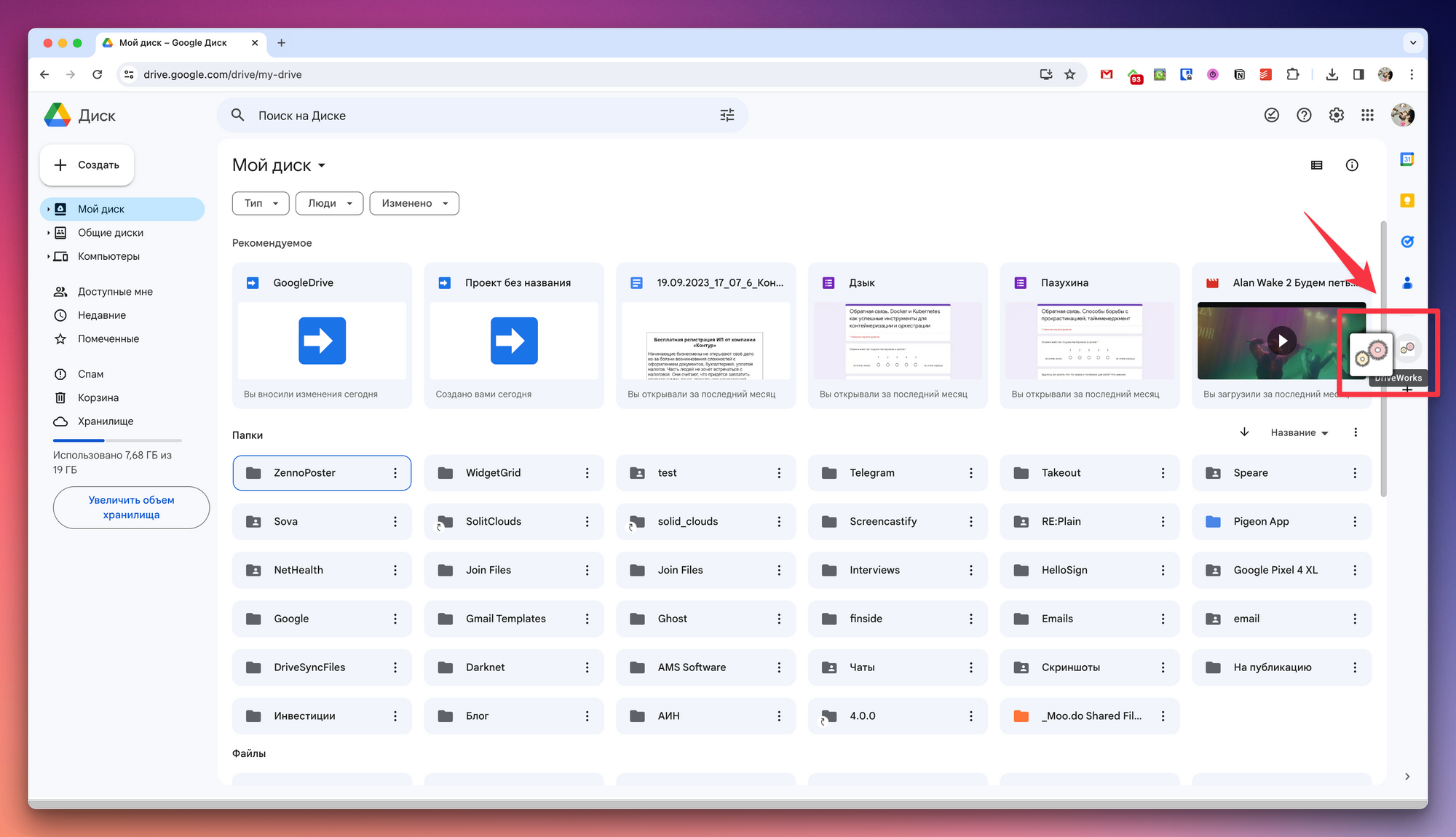The image size is (1456, 837).
Task: Open Корзина in the sidebar
Action: [x=98, y=397]
